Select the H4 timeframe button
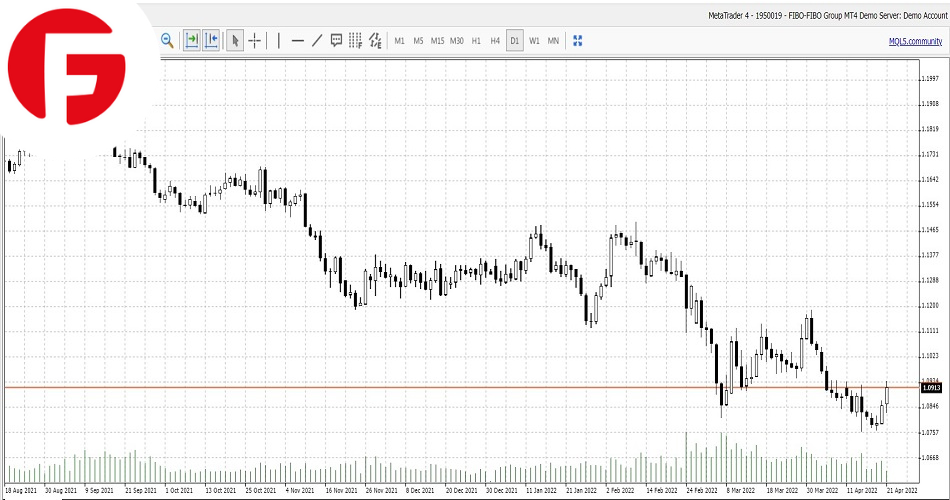 tap(495, 41)
